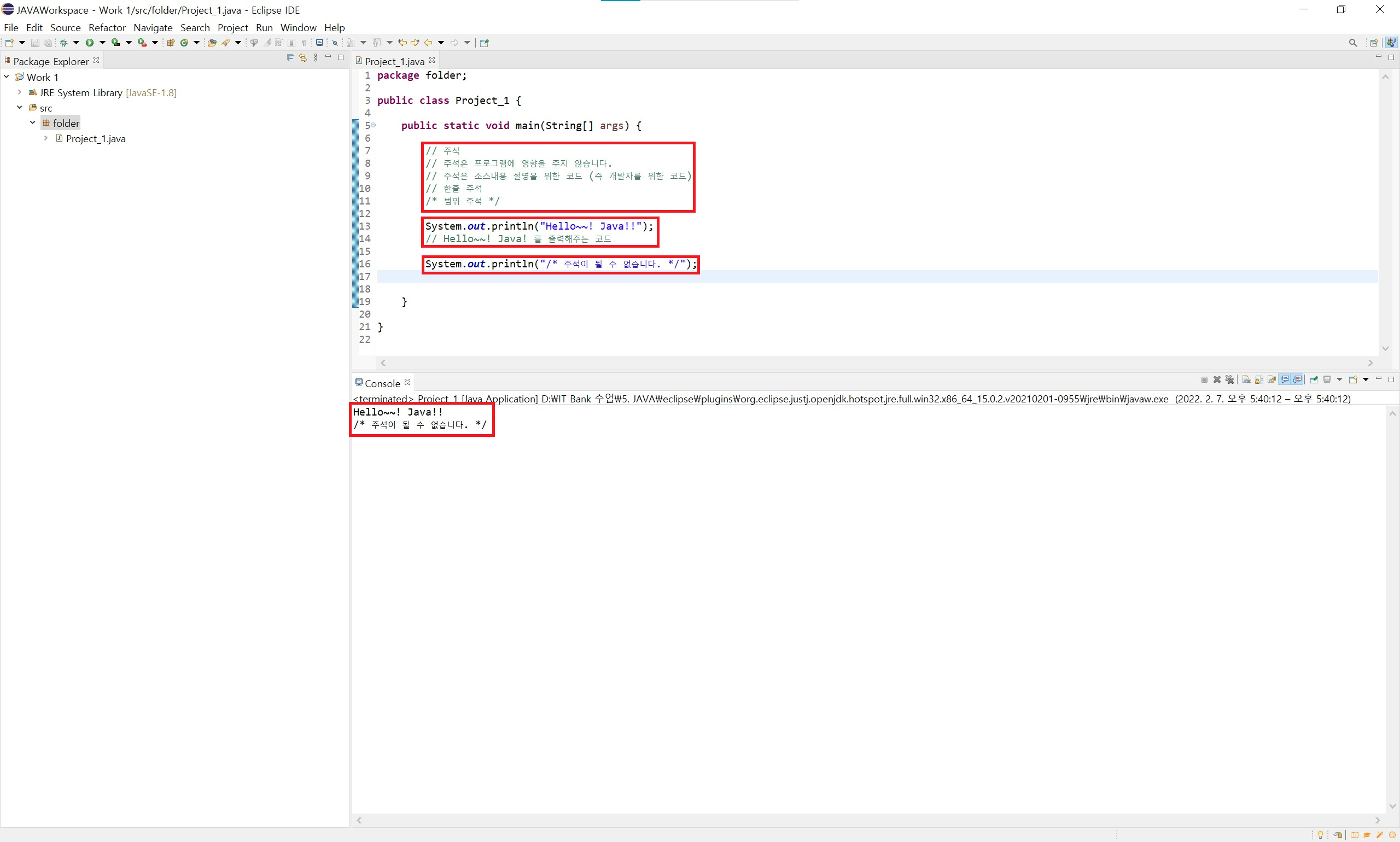Click the Open Type folder icon
Viewport: 1400px width, 842px height.
click(x=212, y=43)
